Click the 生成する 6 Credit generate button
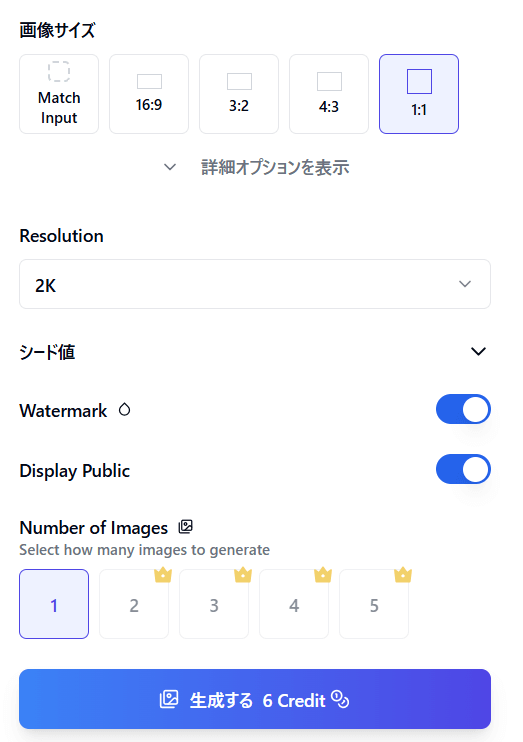The width and height of the screenshot is (523, 742). coord(255,699)
